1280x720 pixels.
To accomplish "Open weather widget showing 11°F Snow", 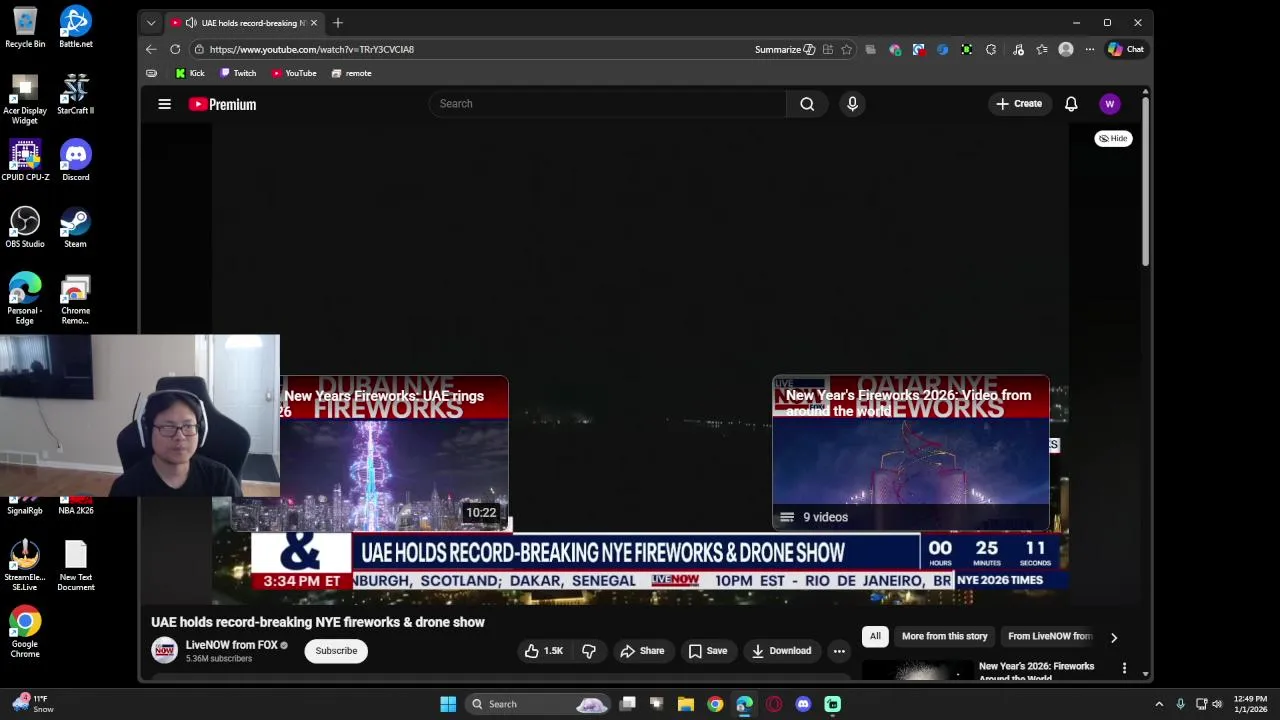I will pos(32,704).
